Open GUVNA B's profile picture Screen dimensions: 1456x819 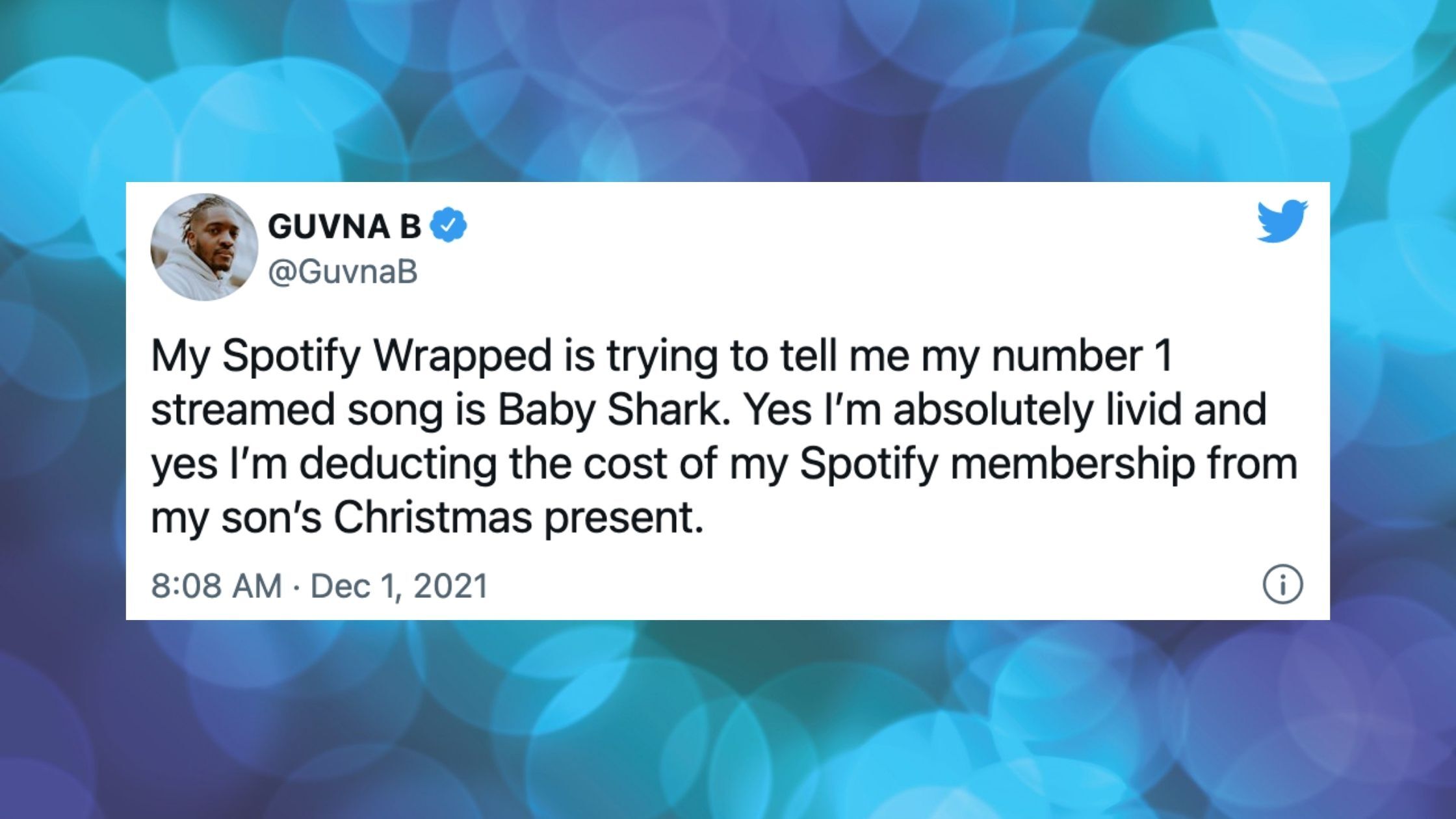click(x=203, y=247)
